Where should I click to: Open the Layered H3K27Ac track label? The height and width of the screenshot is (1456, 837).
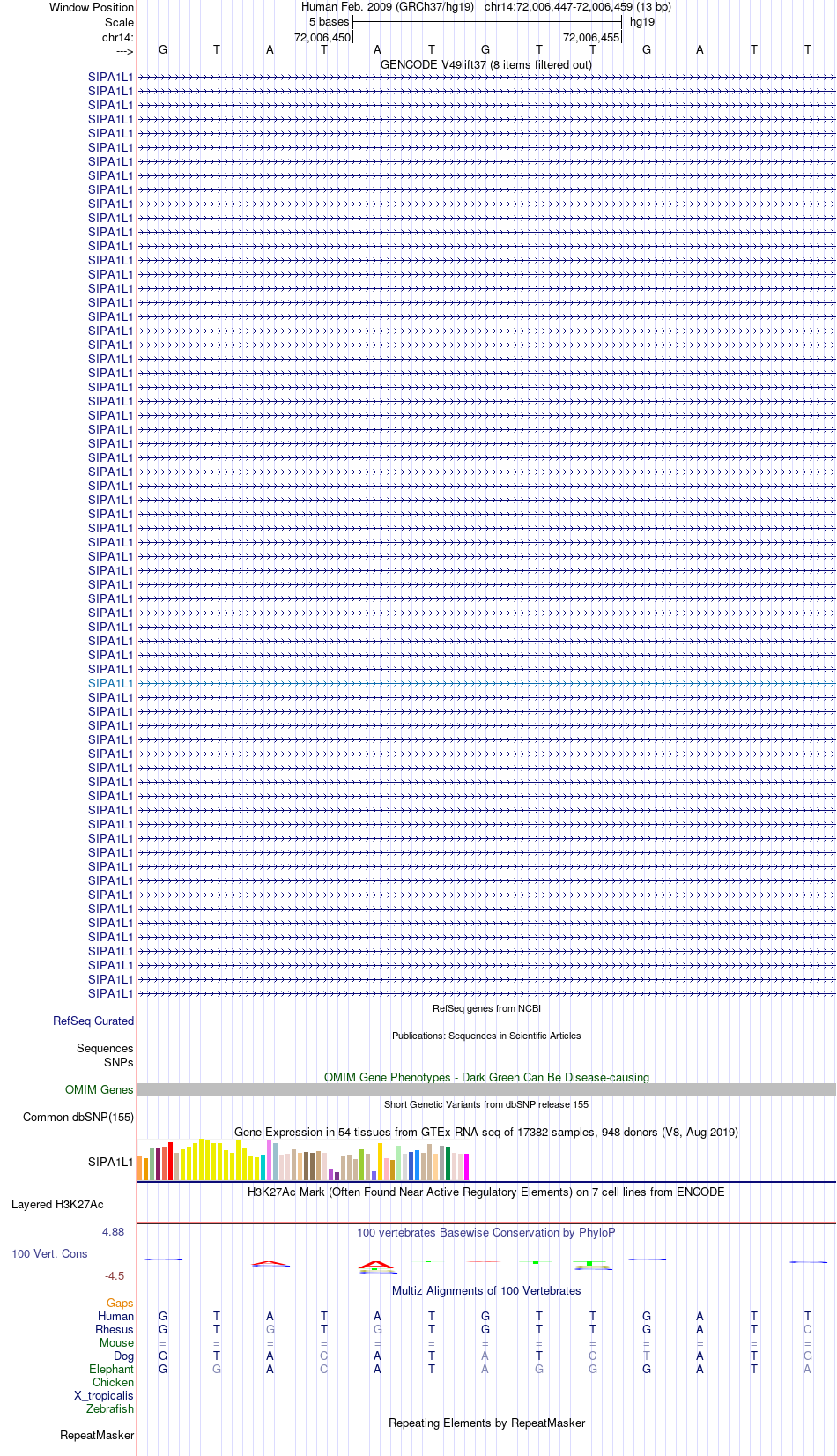(57, 1204)
